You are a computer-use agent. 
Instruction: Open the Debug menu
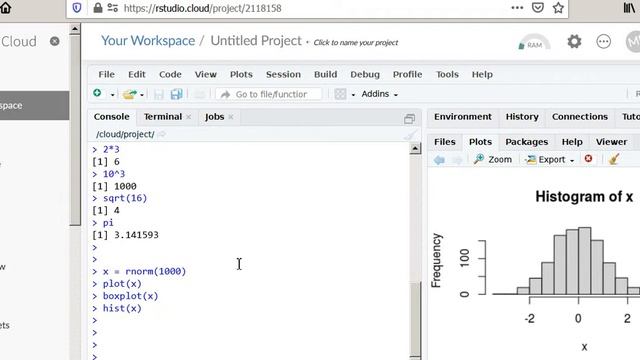[x=365, y=74]
